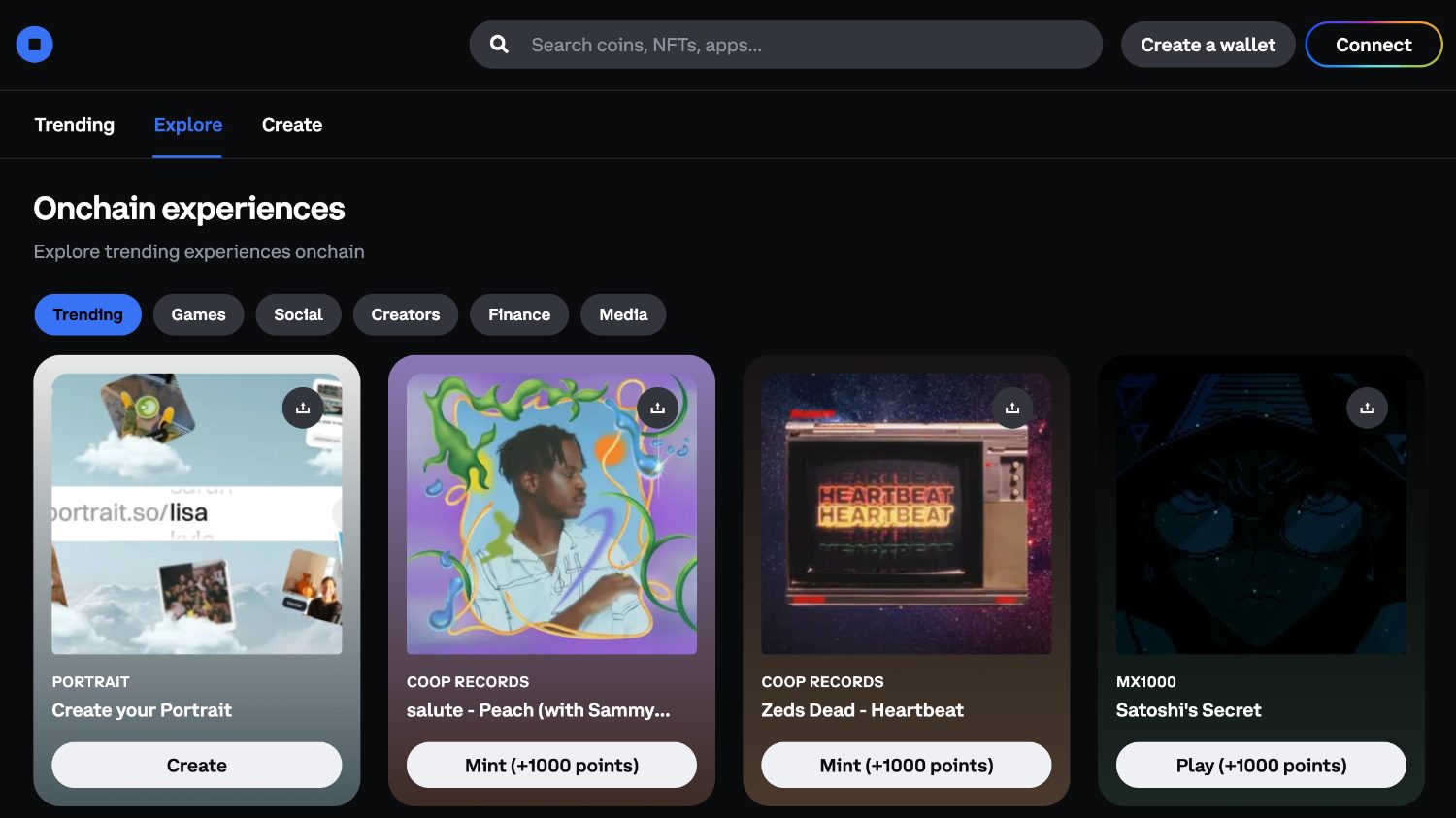This screenshot has width=1456, height=818.
Task: Share the Zeds Dead - Heartbeat card
Action: point(1012,408)
